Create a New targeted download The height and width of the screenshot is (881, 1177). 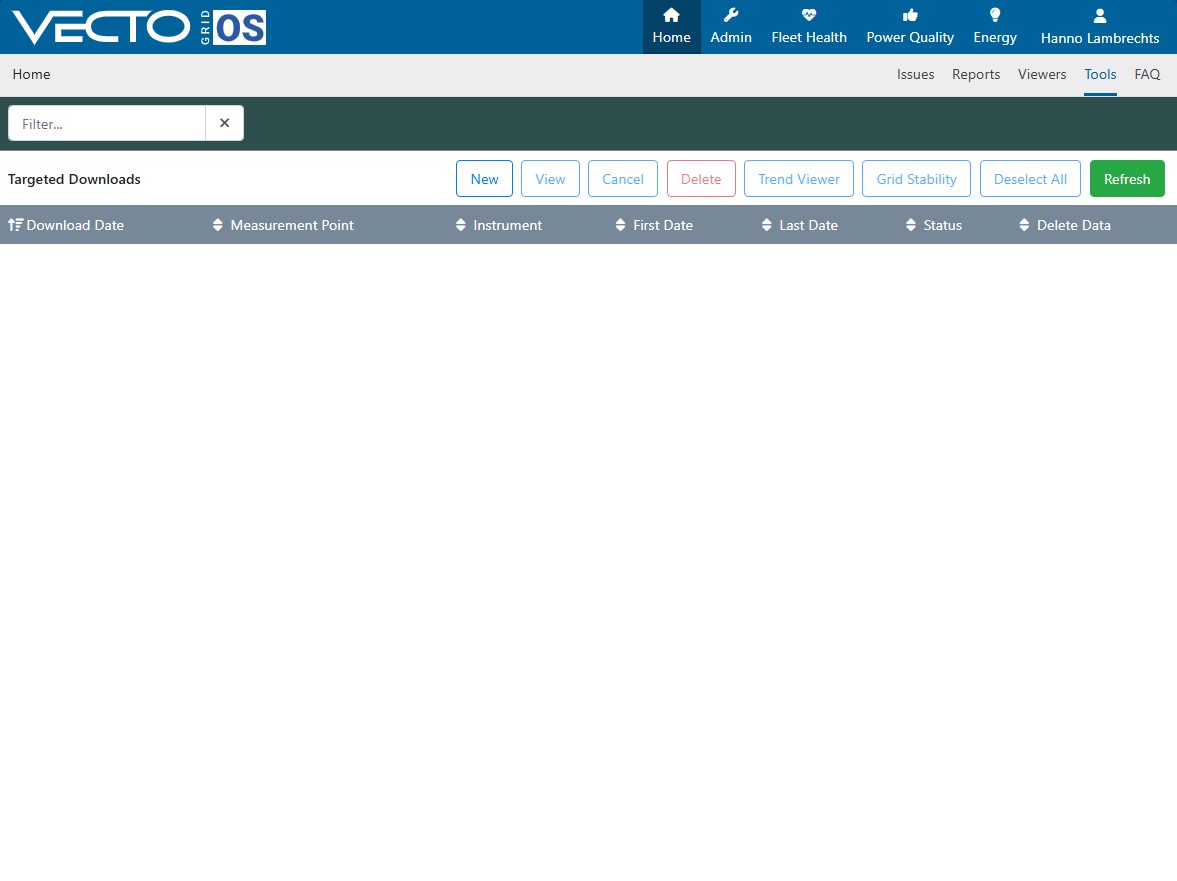coord(484,179)
